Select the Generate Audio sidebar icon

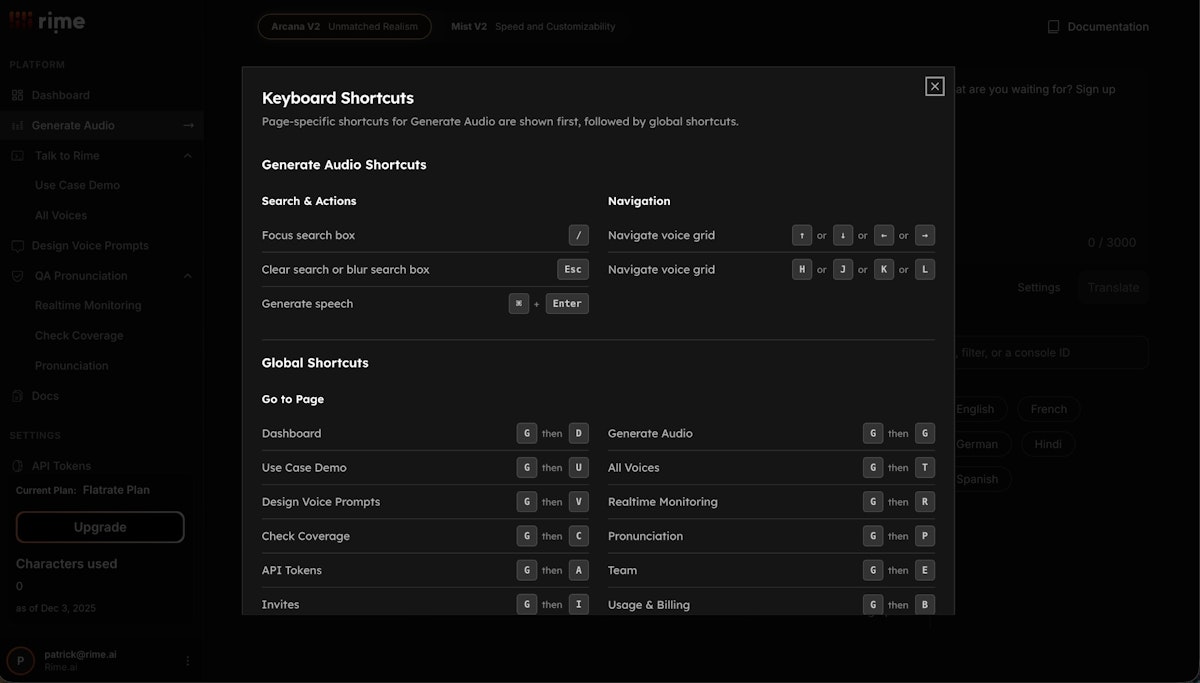click(16, 124)
